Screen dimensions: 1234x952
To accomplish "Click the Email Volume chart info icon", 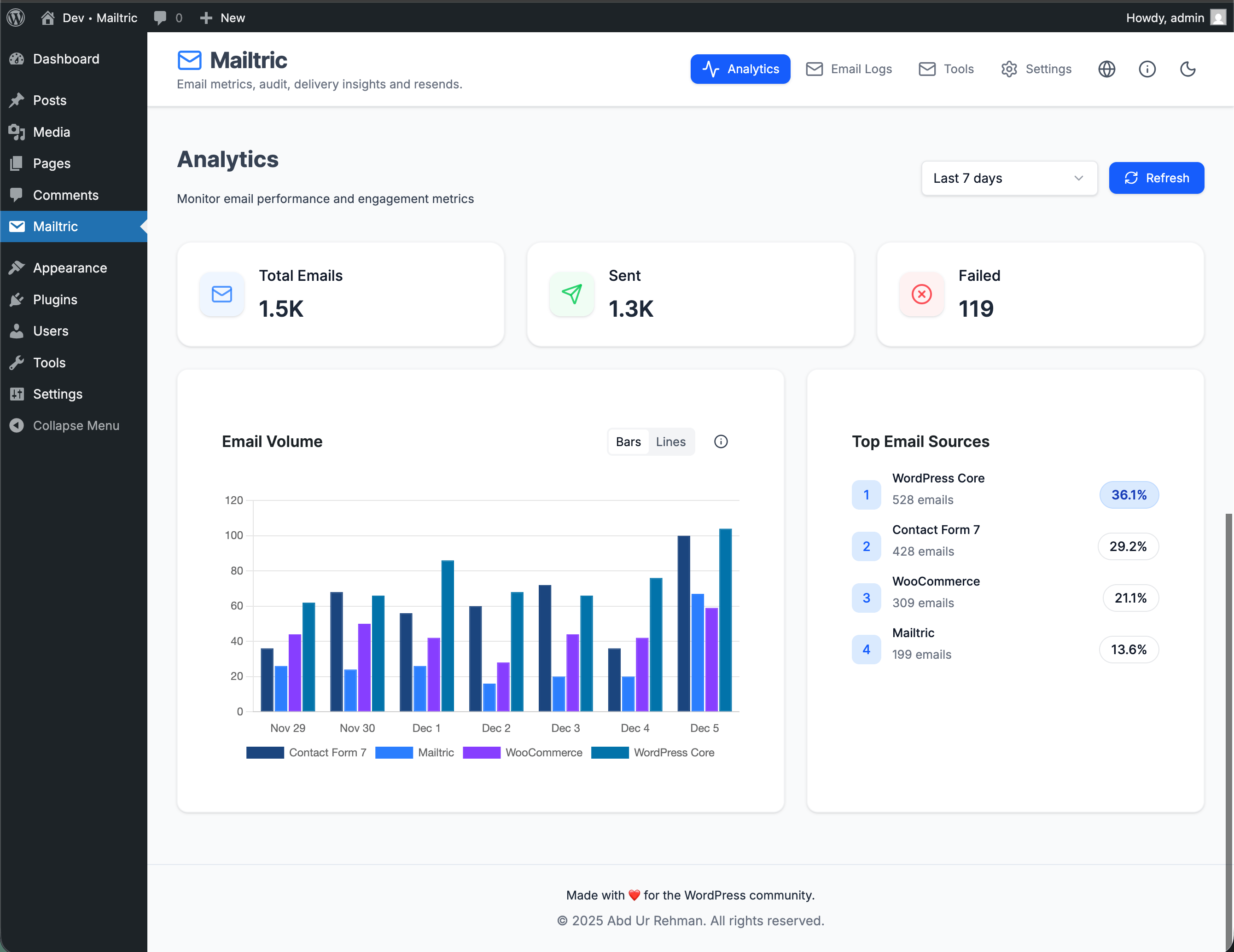I will (x=721, y=442).
